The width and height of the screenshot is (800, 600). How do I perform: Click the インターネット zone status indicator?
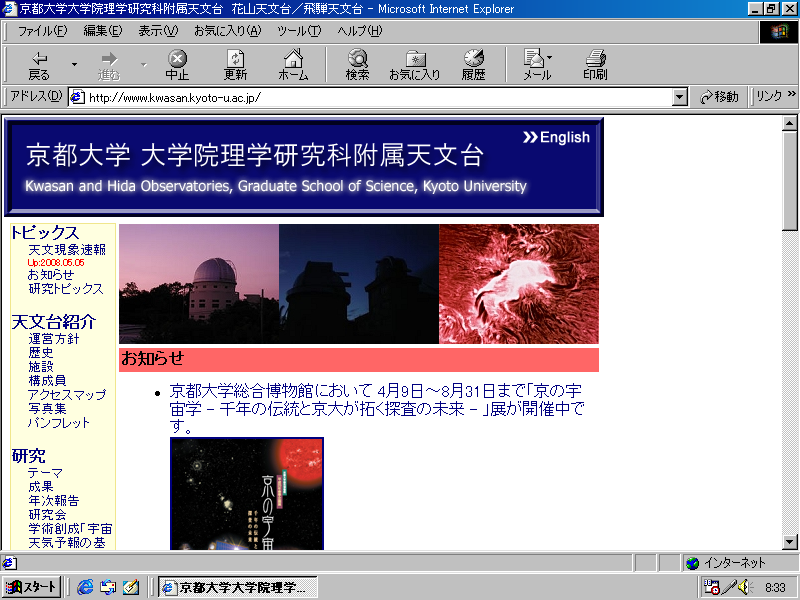click(x=739, y=563)
